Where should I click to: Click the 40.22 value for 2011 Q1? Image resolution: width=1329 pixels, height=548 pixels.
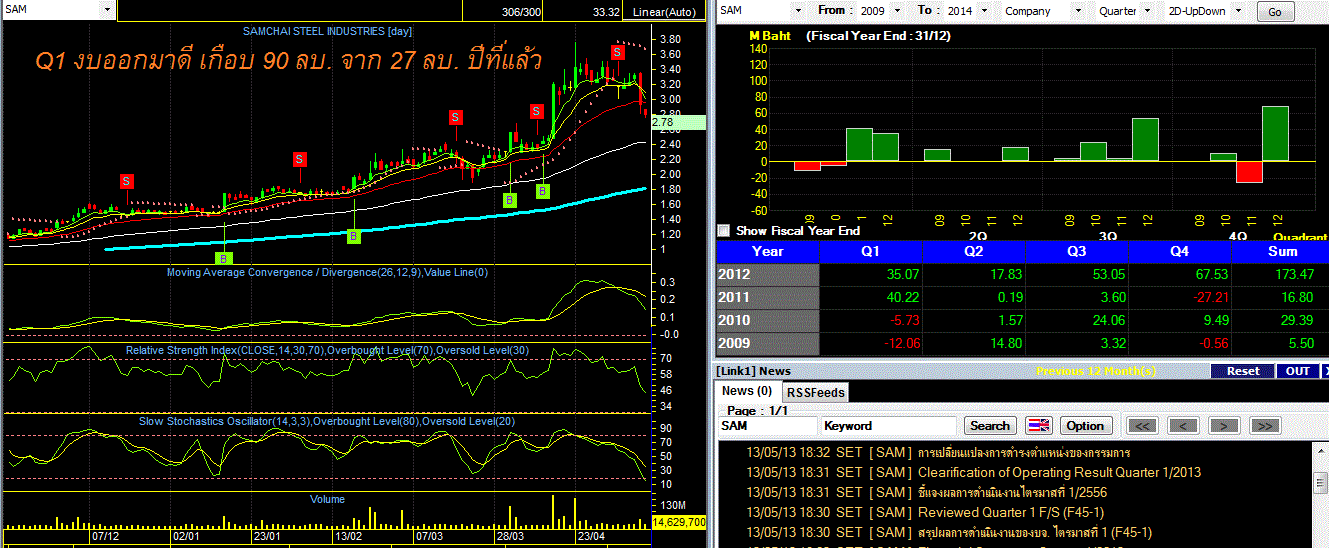pos(902,297)
